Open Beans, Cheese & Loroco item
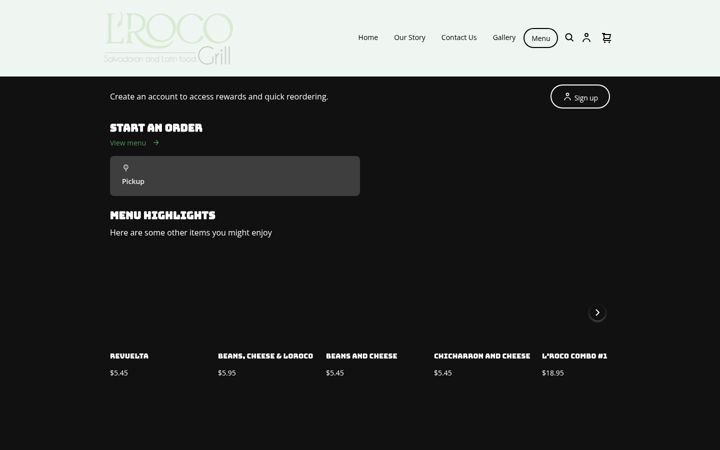Viewport: 720px width, 450px height. pyautogui.click(x=265, y=356)
